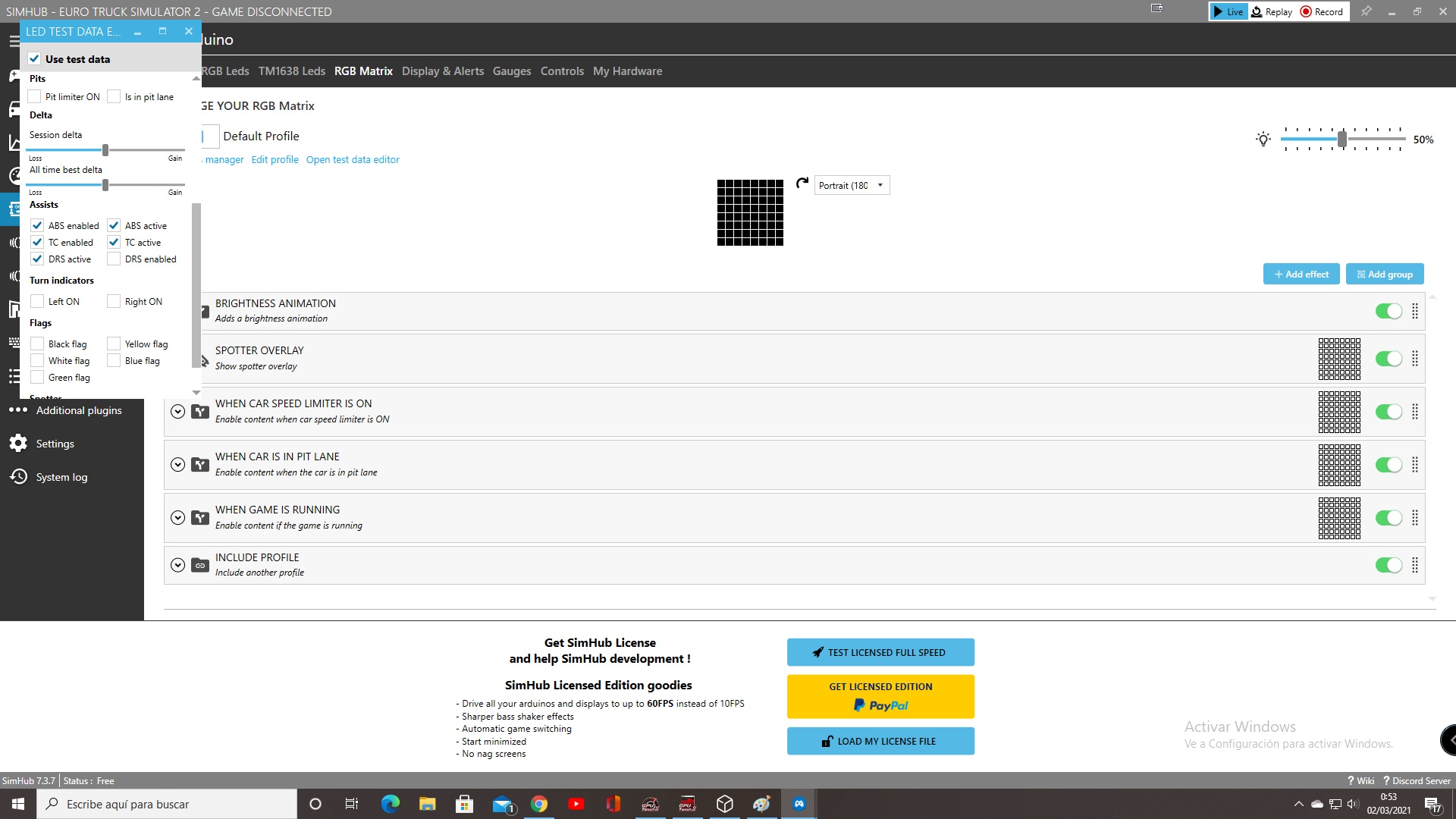Viewport: 1456px width, 819px height.
Task: Turn off the Spotter Overlay toggle
Action: pyautogui.click(x=1389, y=359)
